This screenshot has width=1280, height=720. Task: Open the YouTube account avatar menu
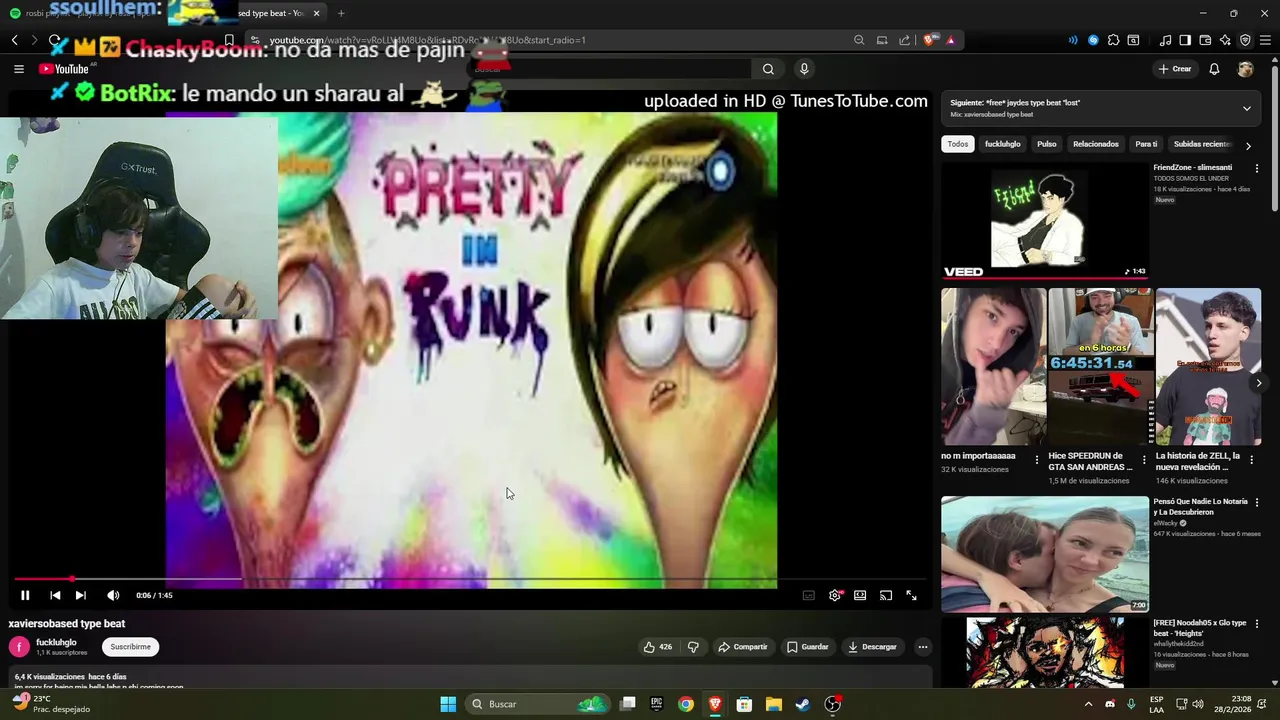click(x=1245, y=69)
